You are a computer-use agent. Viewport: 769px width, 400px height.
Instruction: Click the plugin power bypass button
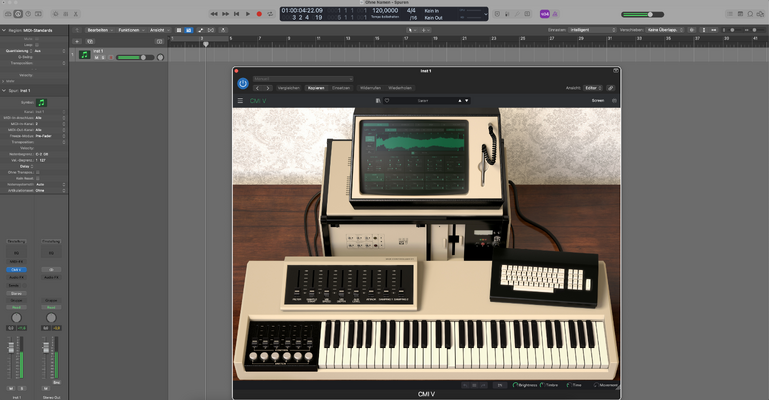click(x=243, y=84)
